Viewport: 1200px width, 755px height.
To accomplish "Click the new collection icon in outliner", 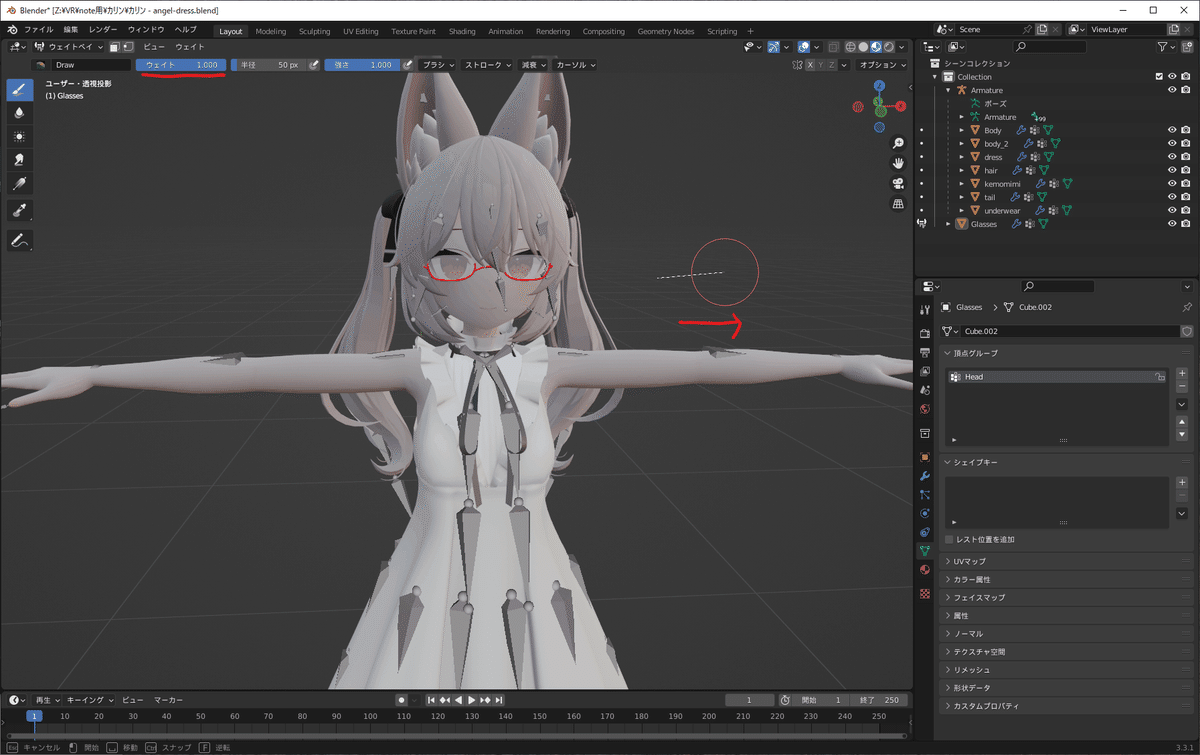I will pos(1188,47).
